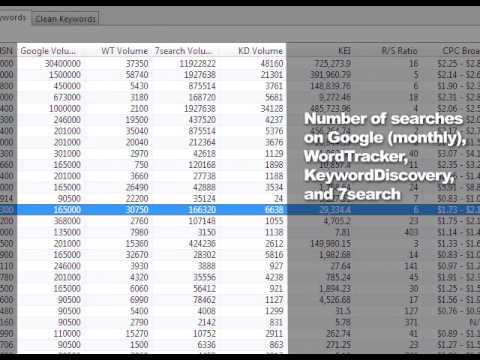This screenshot has width=480, height=360.
Task: Click WT Volume value 30750 in highlighted row
Action: [137, 210]
